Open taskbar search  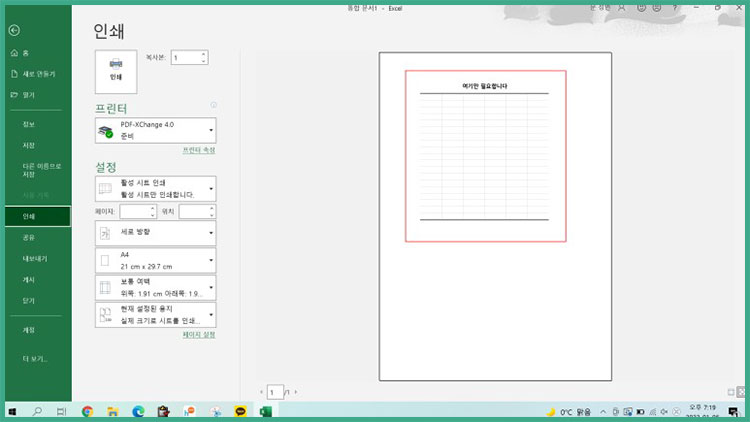click(37, 411)
